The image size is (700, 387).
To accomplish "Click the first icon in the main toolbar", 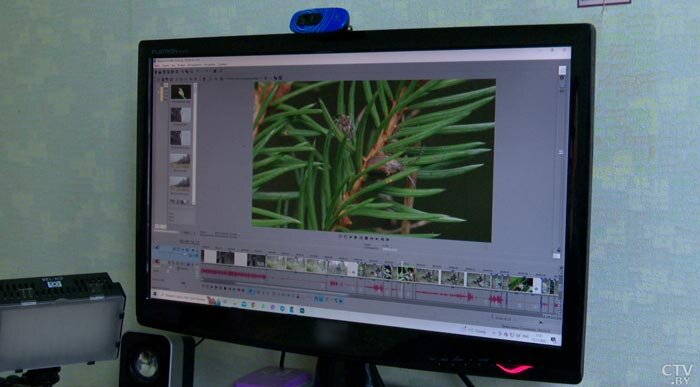I will tap(157, 71).
